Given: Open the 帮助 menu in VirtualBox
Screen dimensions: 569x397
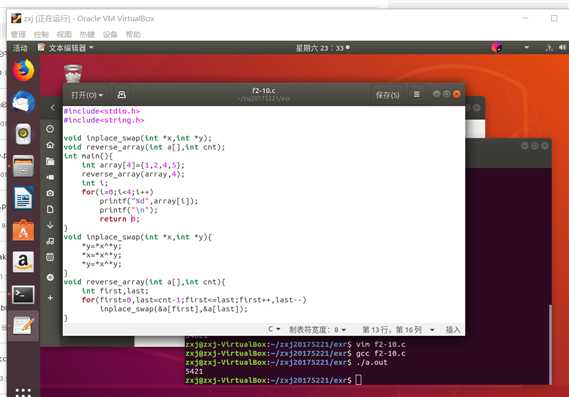Looking at the screenshot, I should [x=133, y=34].
